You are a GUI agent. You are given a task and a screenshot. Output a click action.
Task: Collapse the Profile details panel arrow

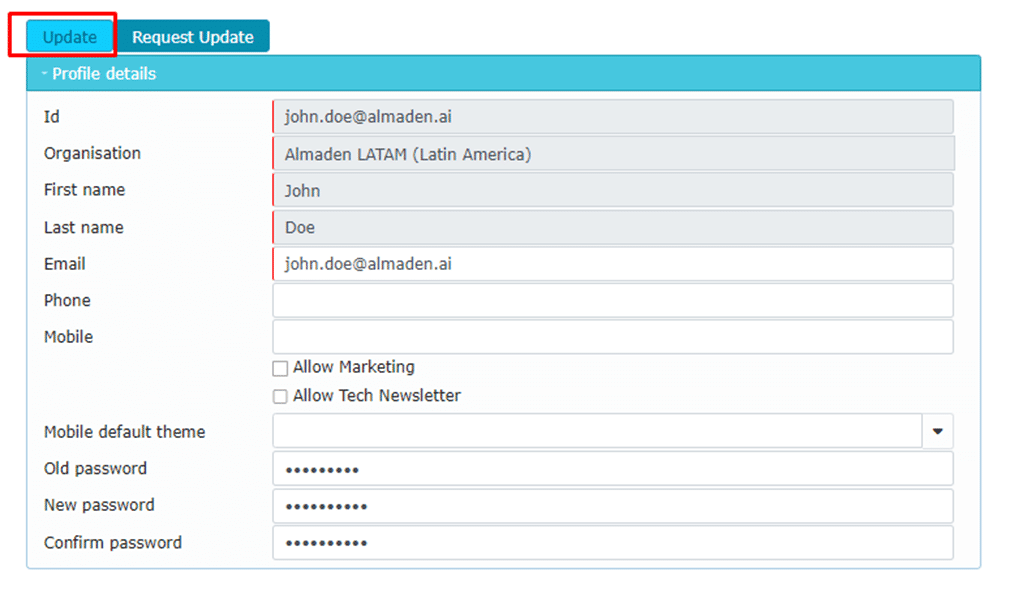pos(44,73)
